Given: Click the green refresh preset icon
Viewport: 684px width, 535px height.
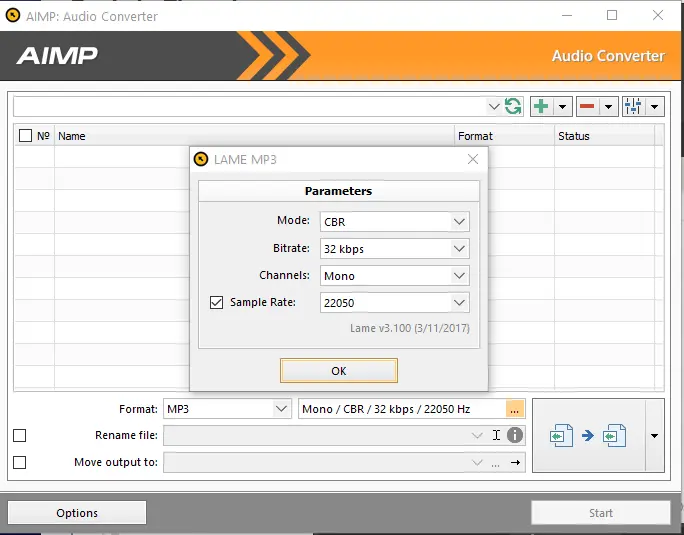Looking at the screenshot, I should (513, 106).
